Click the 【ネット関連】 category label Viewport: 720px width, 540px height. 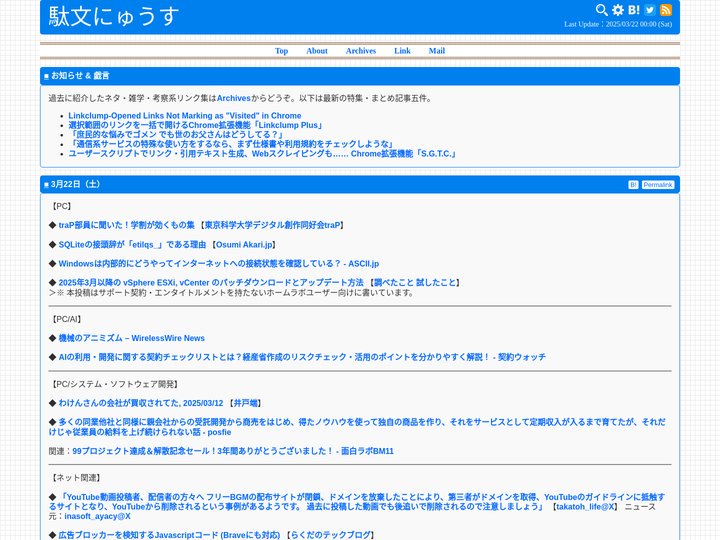click(75, 478)
